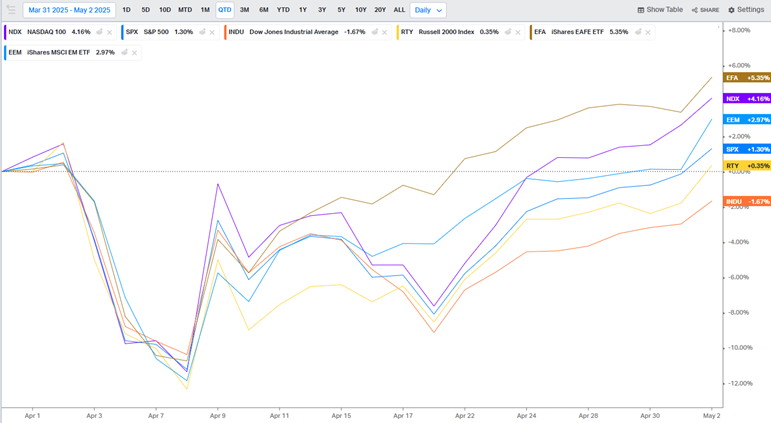Click the -12.00% y-axis label
771x423 pixels.
tap(741, 383)
